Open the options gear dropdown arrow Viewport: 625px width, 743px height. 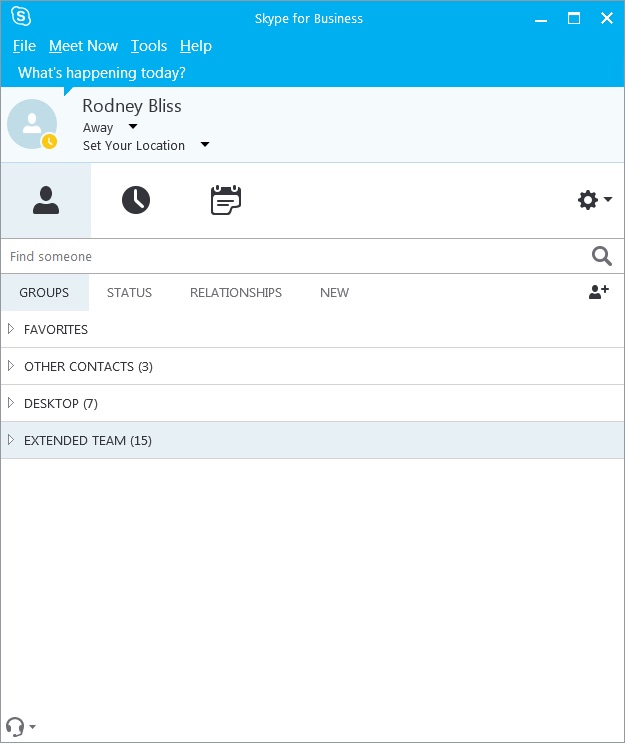pos(608,199)
